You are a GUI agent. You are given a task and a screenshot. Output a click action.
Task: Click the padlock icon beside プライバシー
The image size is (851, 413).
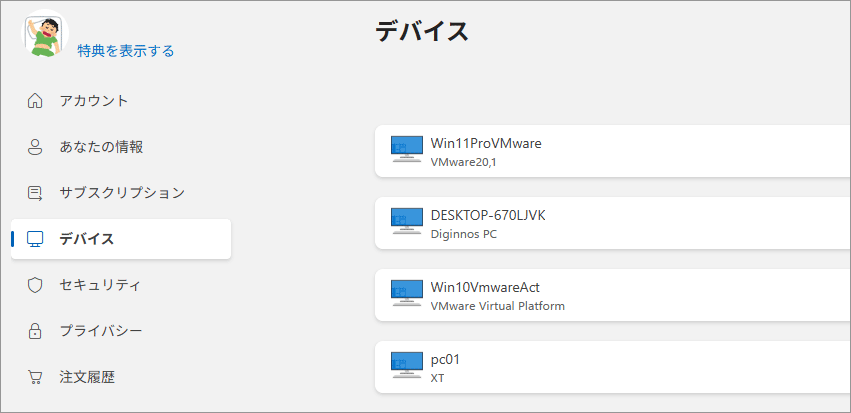[35, 331]
